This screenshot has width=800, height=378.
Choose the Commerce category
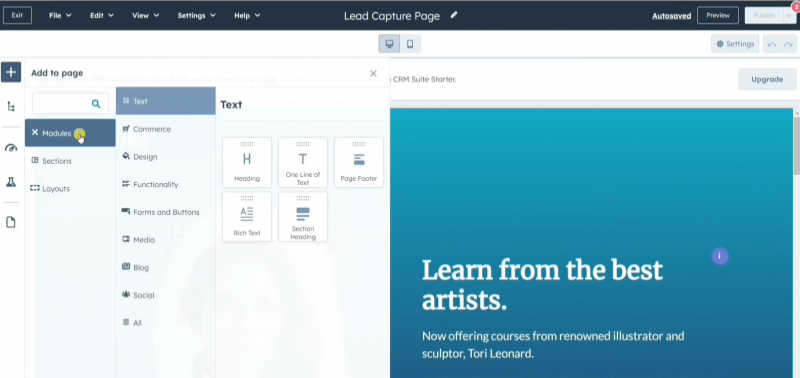click(x=166, y=129)
